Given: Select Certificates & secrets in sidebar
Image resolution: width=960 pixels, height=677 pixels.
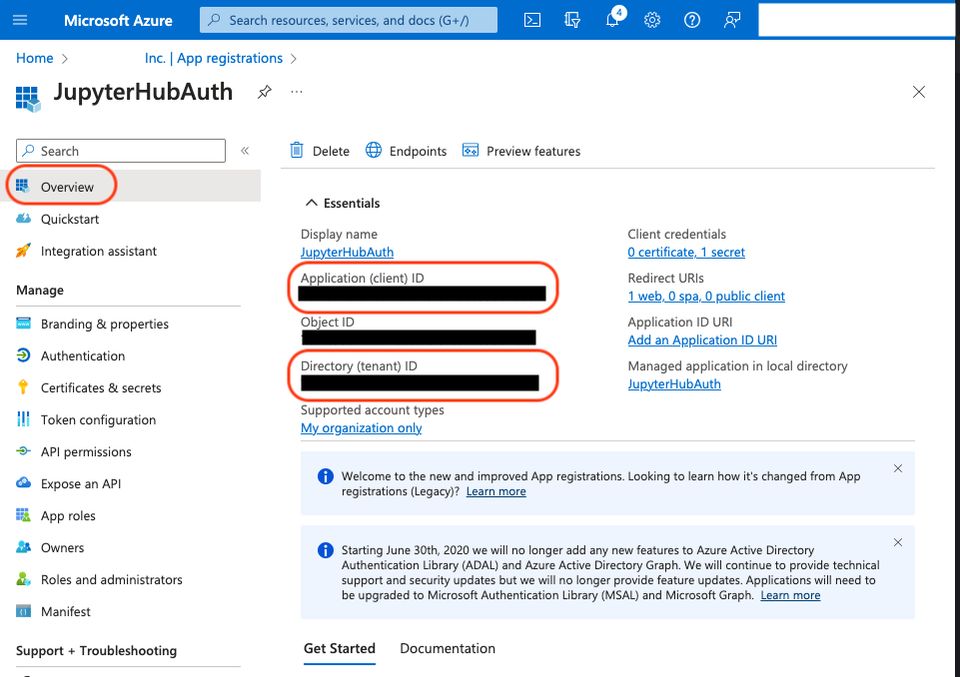Looking at the screenshot, I should pos(100,388).
